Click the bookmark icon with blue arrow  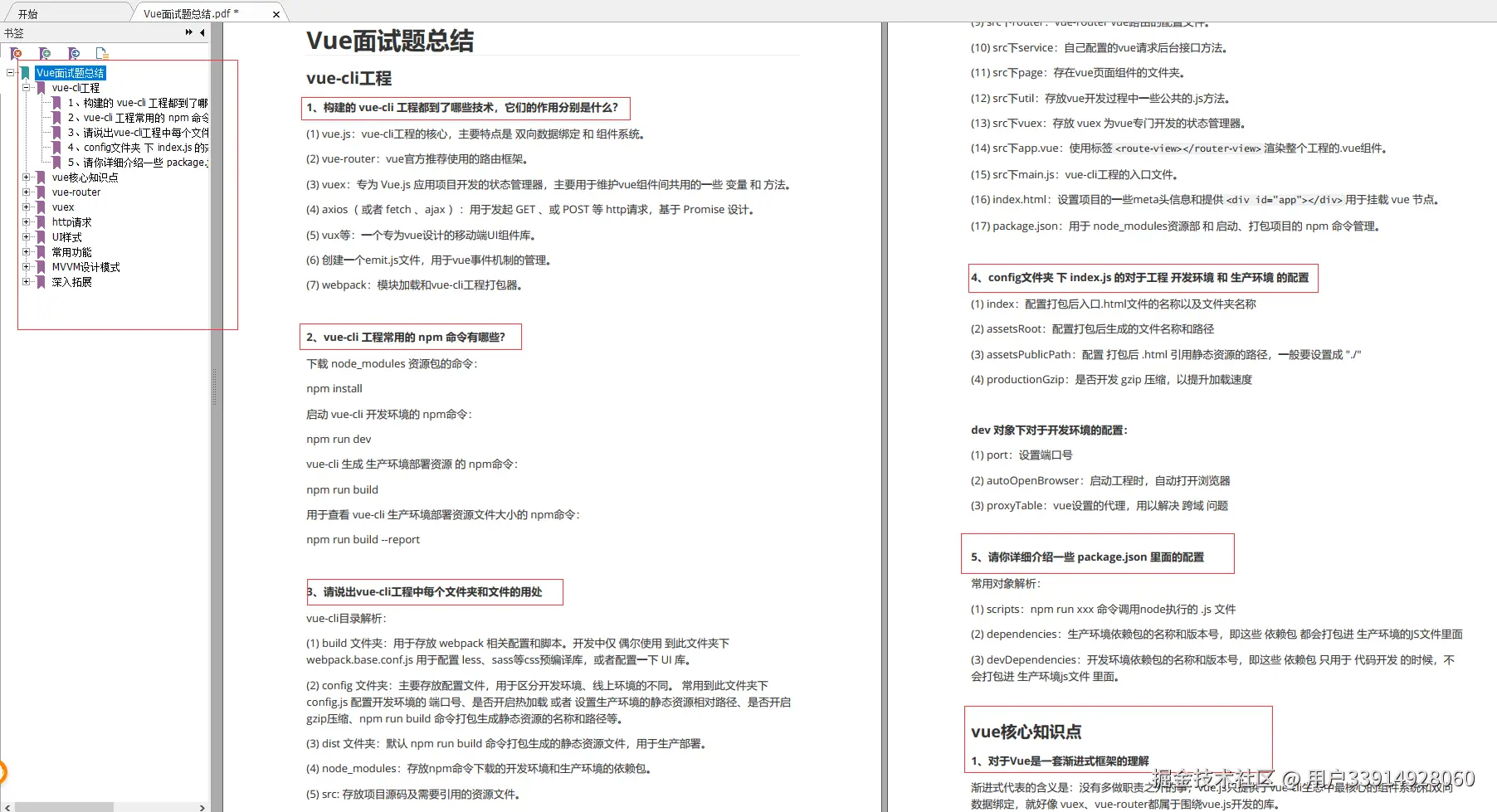pos(74,53)
